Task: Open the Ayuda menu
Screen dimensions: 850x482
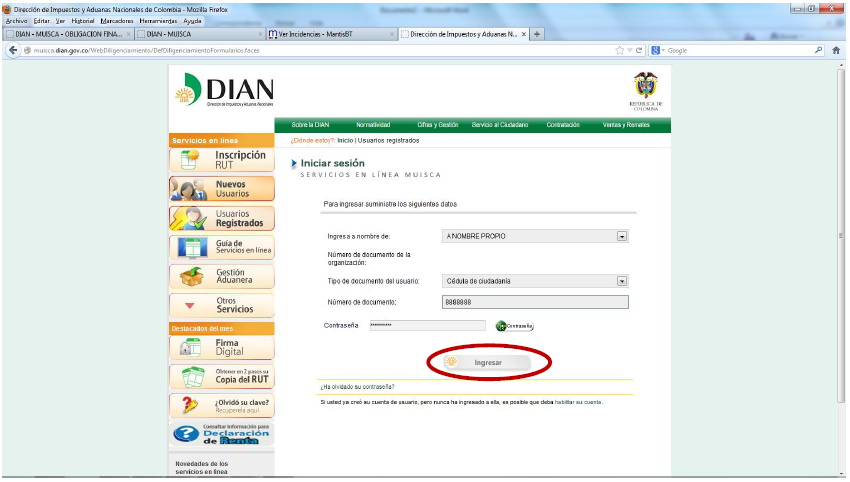Action: (192, 21)
